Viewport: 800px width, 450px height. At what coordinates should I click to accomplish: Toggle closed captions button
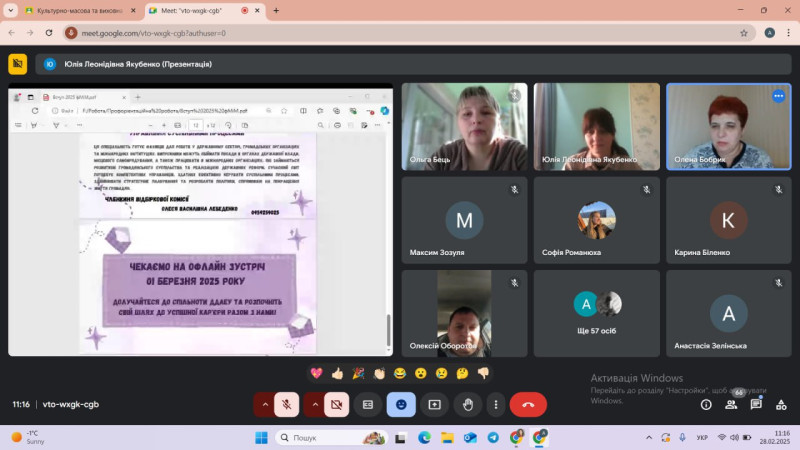point(368,404)
